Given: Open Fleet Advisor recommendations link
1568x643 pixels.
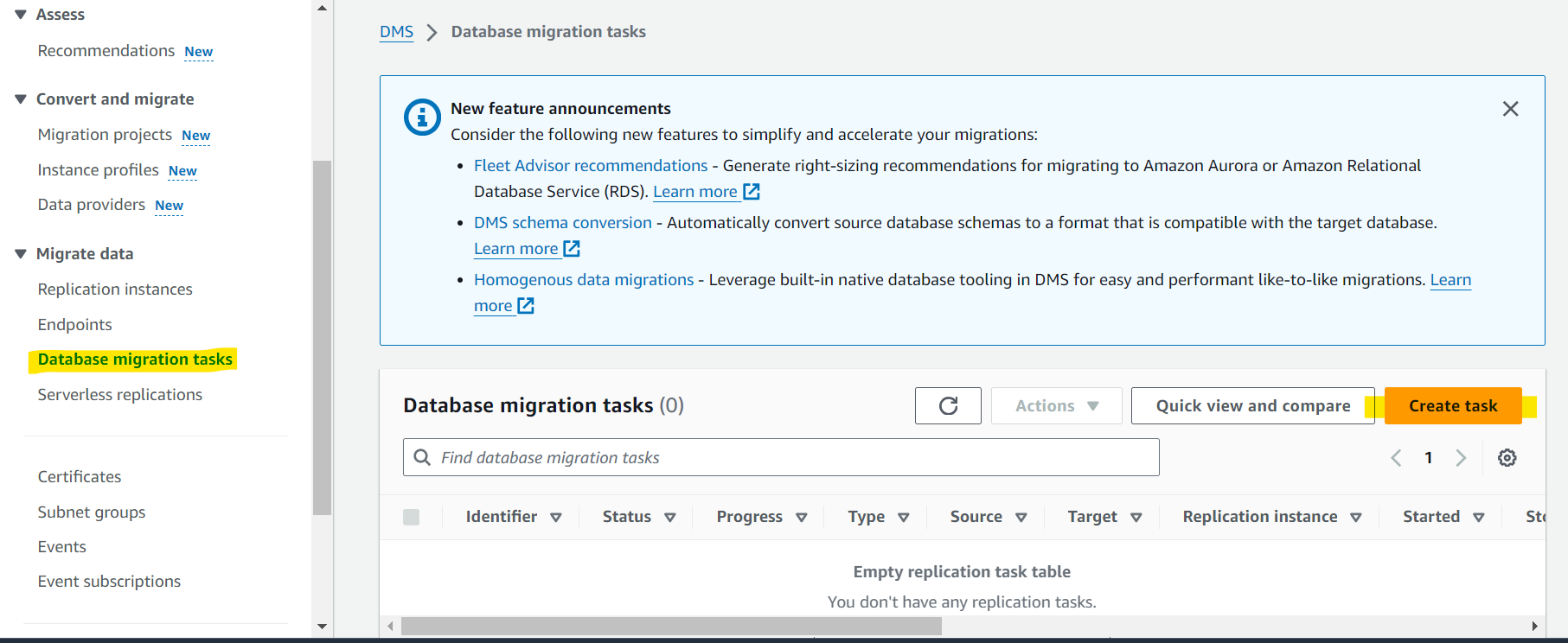Looking at the screenshot, I should 591,166.
